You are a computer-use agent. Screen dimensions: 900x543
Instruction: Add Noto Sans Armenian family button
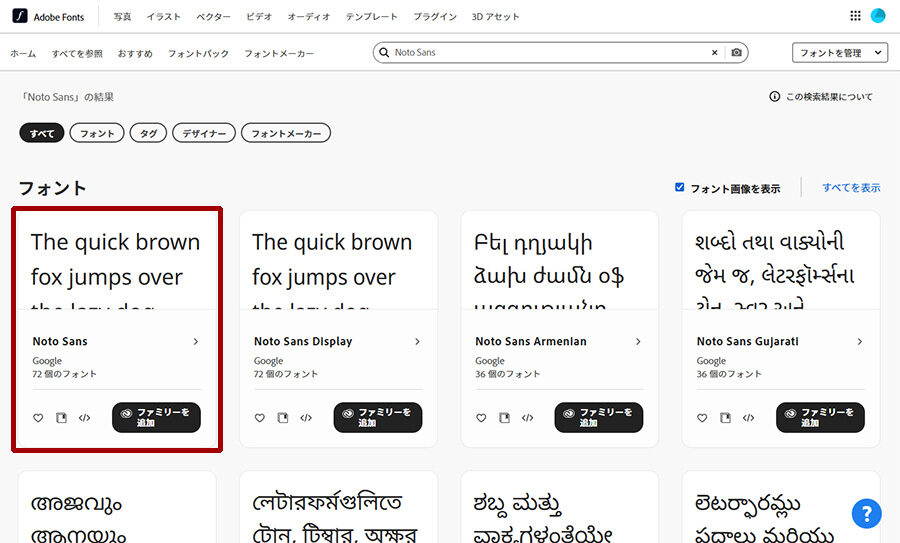point(599,417)
